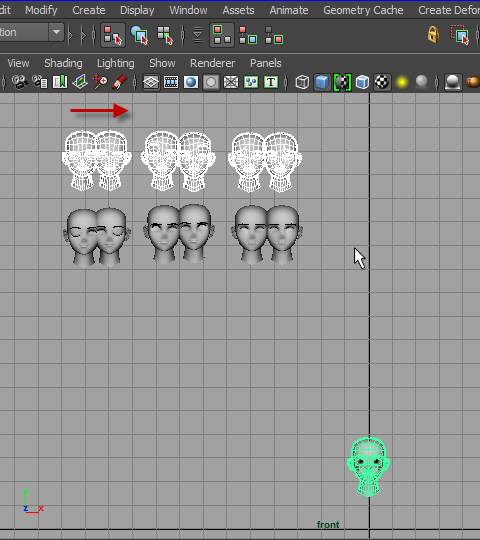The image size is (480, 540).
Task: Open the Geometry Cache menu
Action: tap(363, 10)
